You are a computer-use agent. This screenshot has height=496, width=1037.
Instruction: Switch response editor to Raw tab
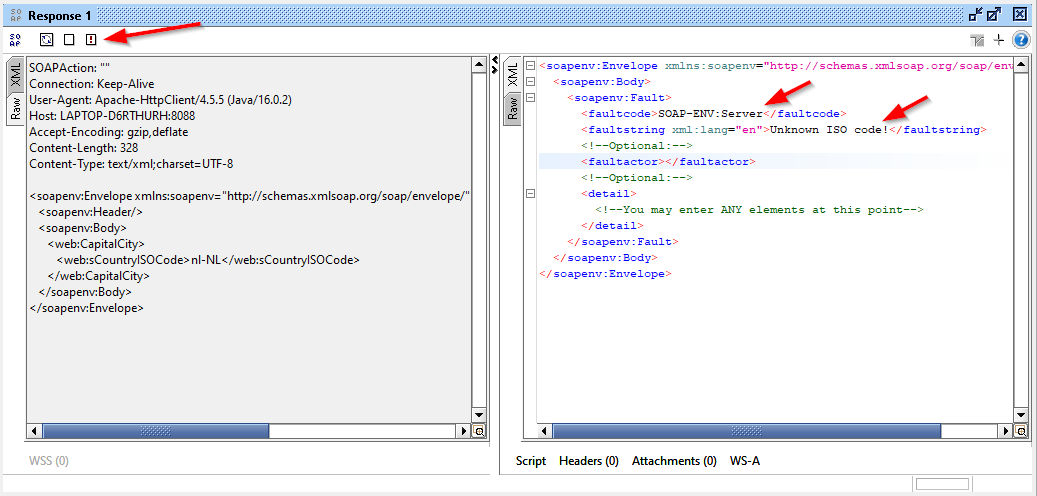pos(511,107)
